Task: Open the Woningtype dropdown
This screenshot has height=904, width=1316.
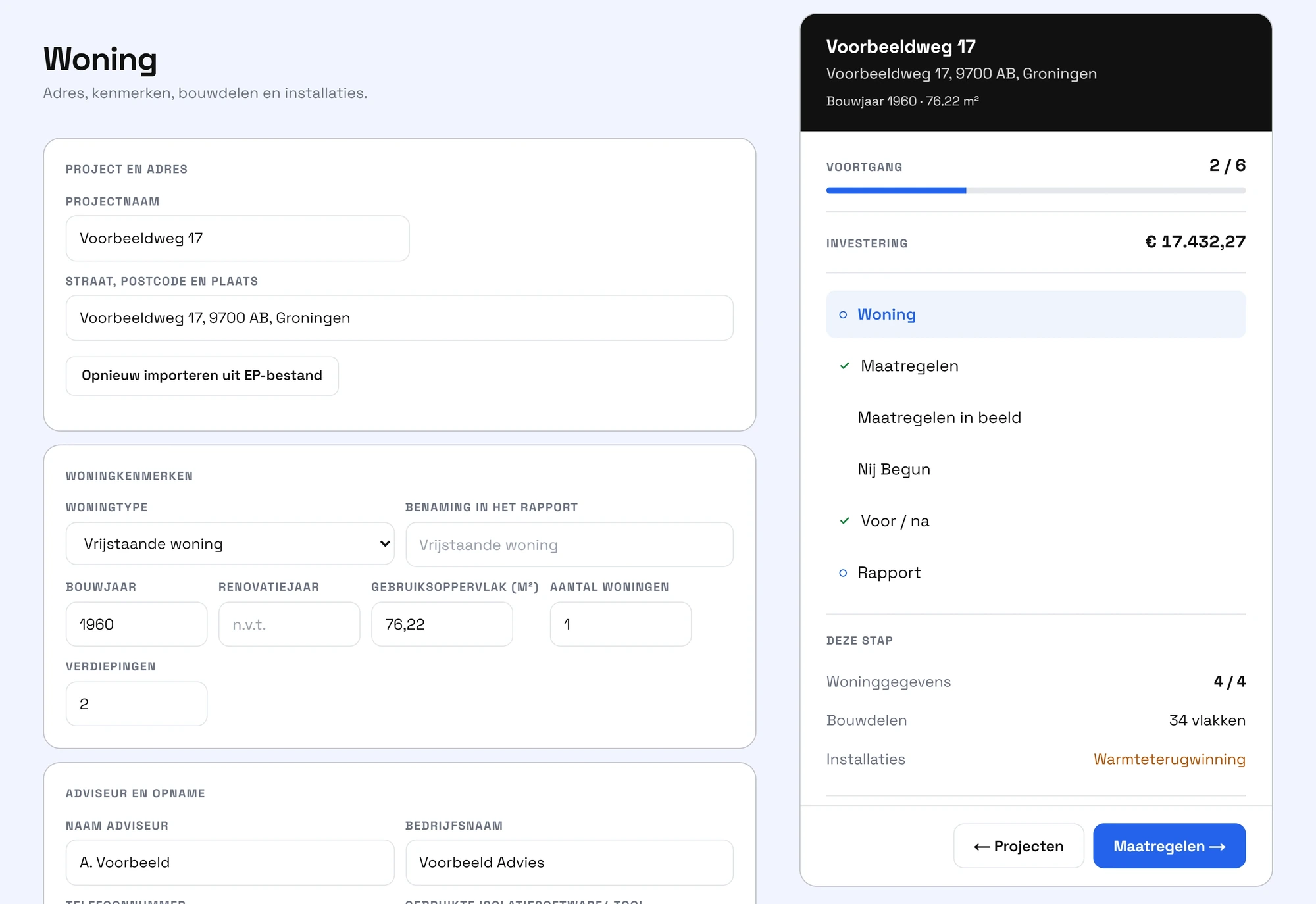Action: tap(230, 544)
